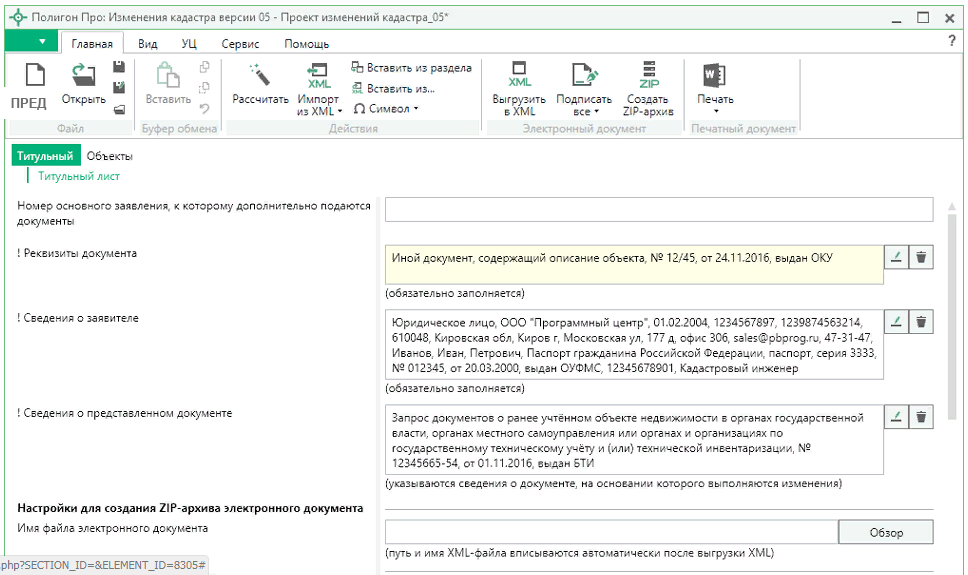
Task: Click the top save diskette icon
Action: click(119, 67)
